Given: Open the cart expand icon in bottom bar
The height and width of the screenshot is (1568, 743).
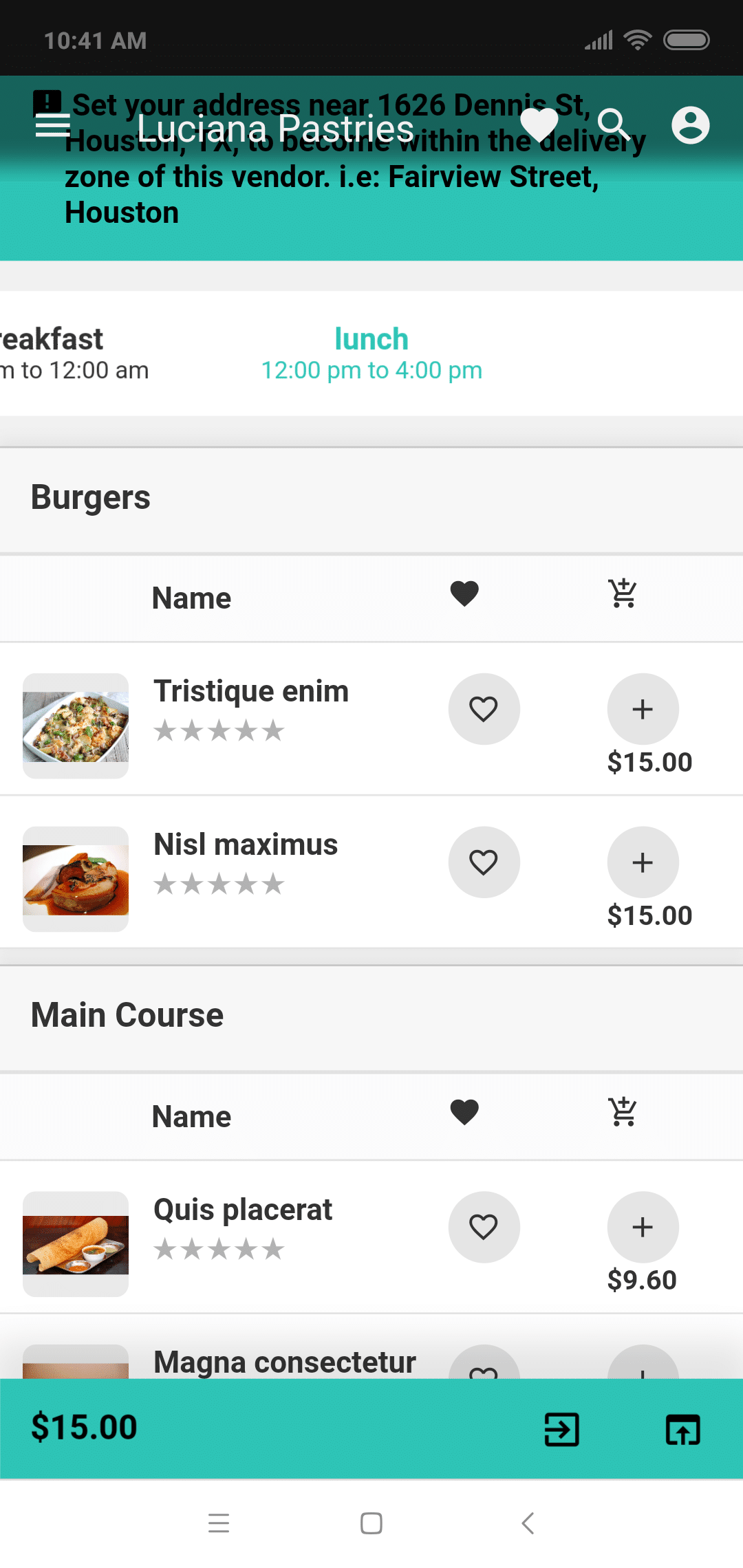Looking at the screenshot, I should pos(682,1430).
